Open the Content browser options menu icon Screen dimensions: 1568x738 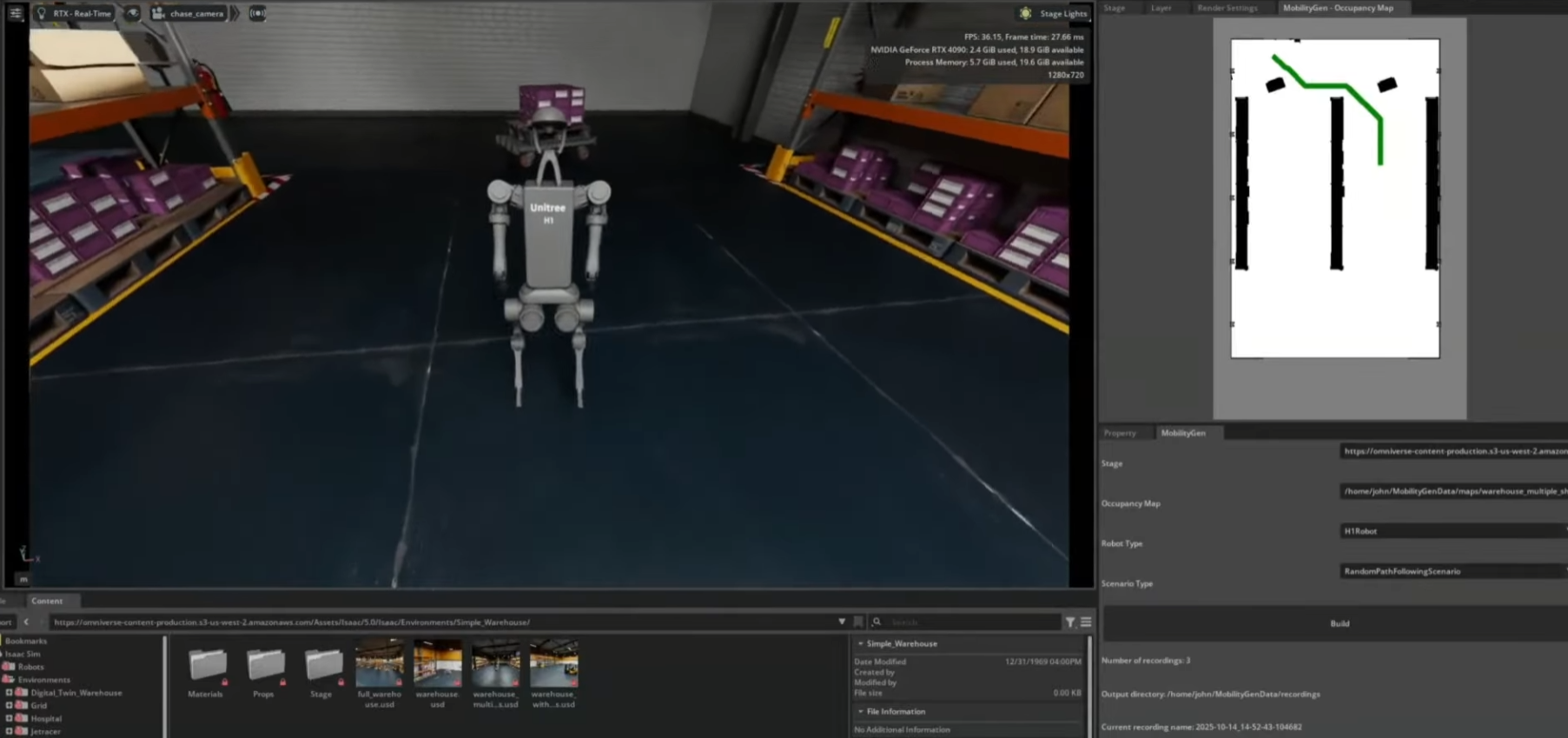coord(1086,622)
